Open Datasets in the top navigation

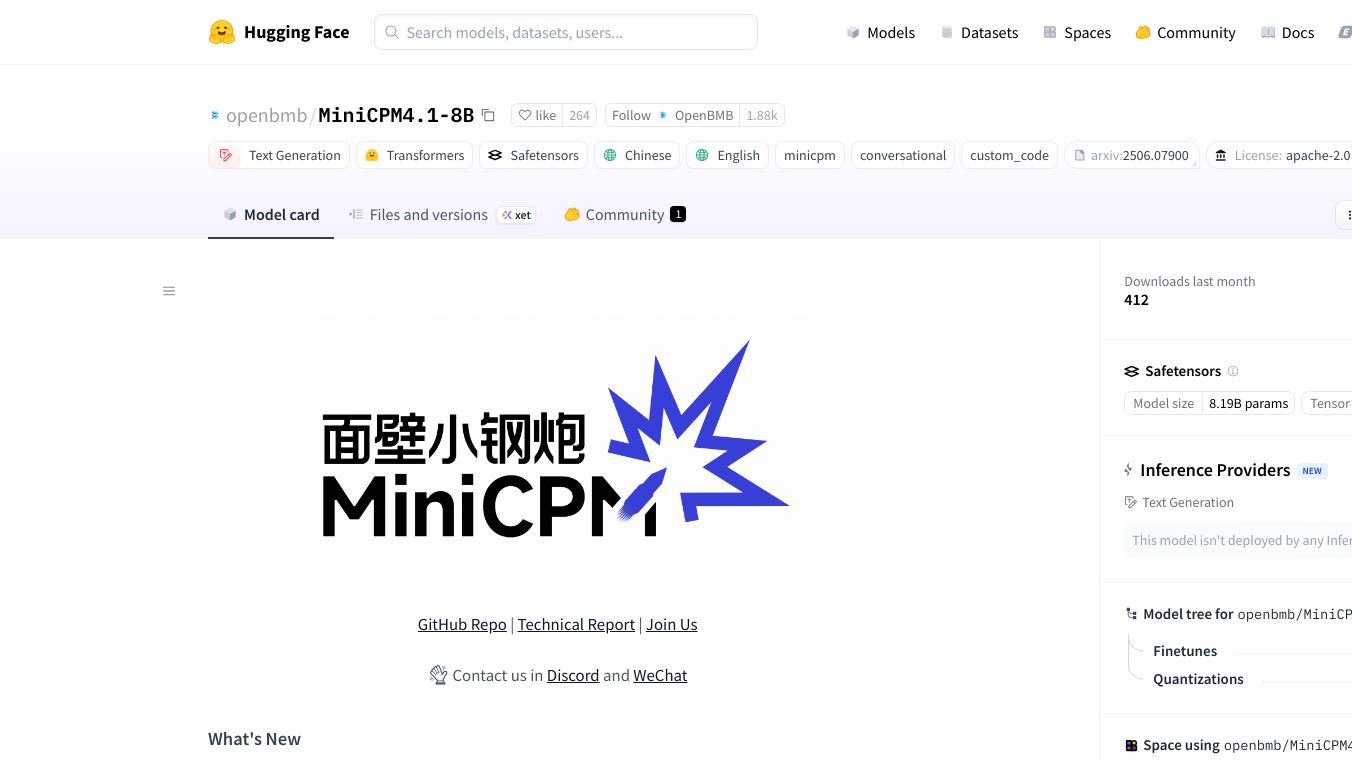point(979,32)
